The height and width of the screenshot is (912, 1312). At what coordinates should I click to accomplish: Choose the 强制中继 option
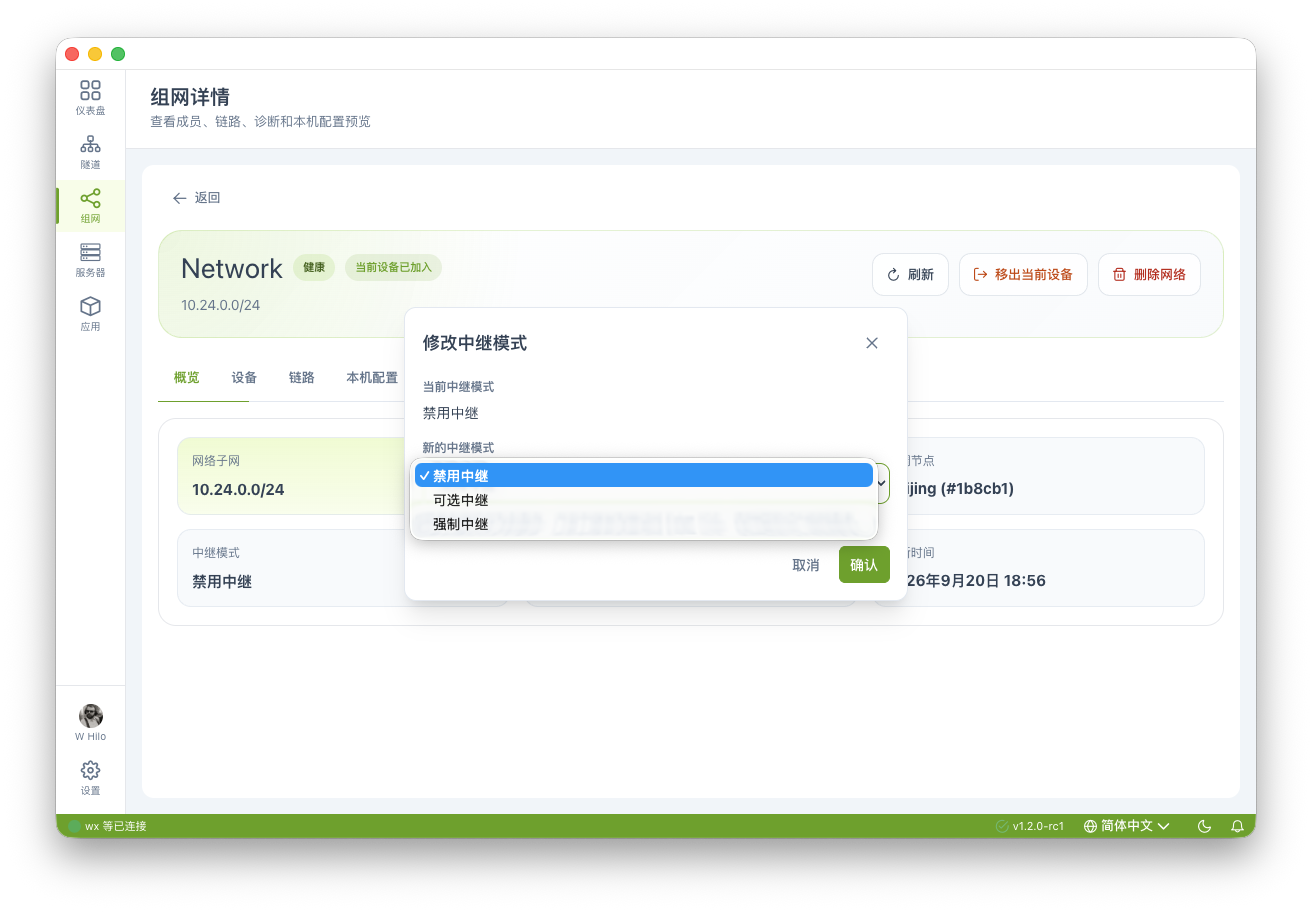click(644, 524)
